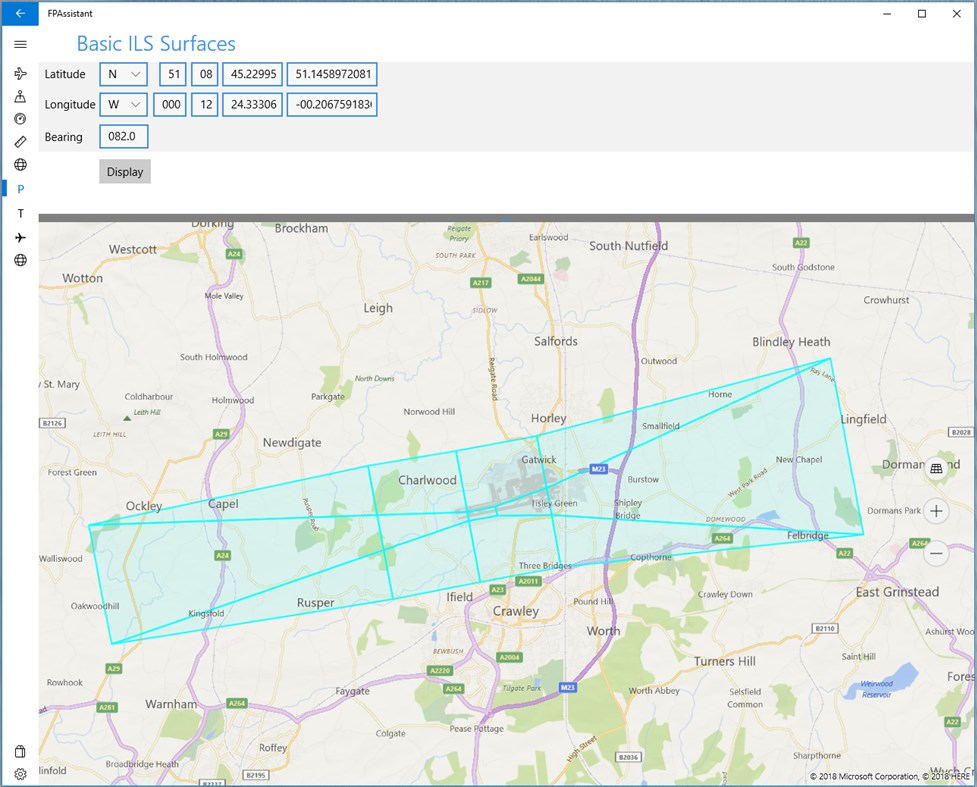Click the Ockley map label

(x=144, y=506)
